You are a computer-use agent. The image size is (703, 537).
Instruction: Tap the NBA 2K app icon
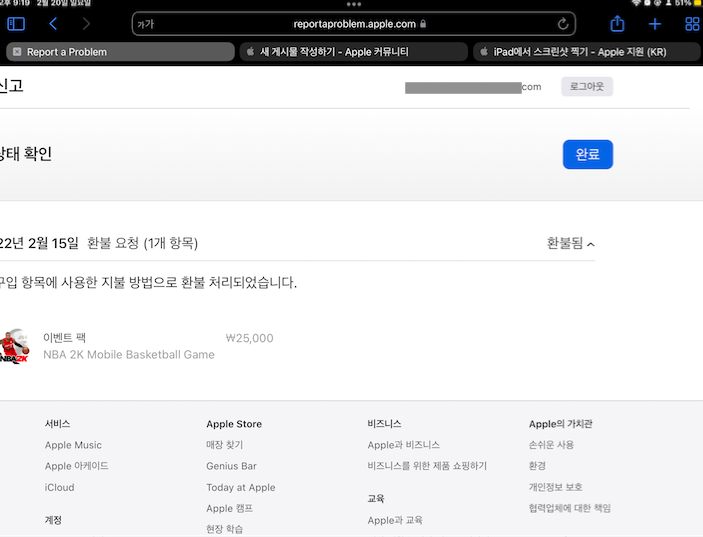[14, 346]
